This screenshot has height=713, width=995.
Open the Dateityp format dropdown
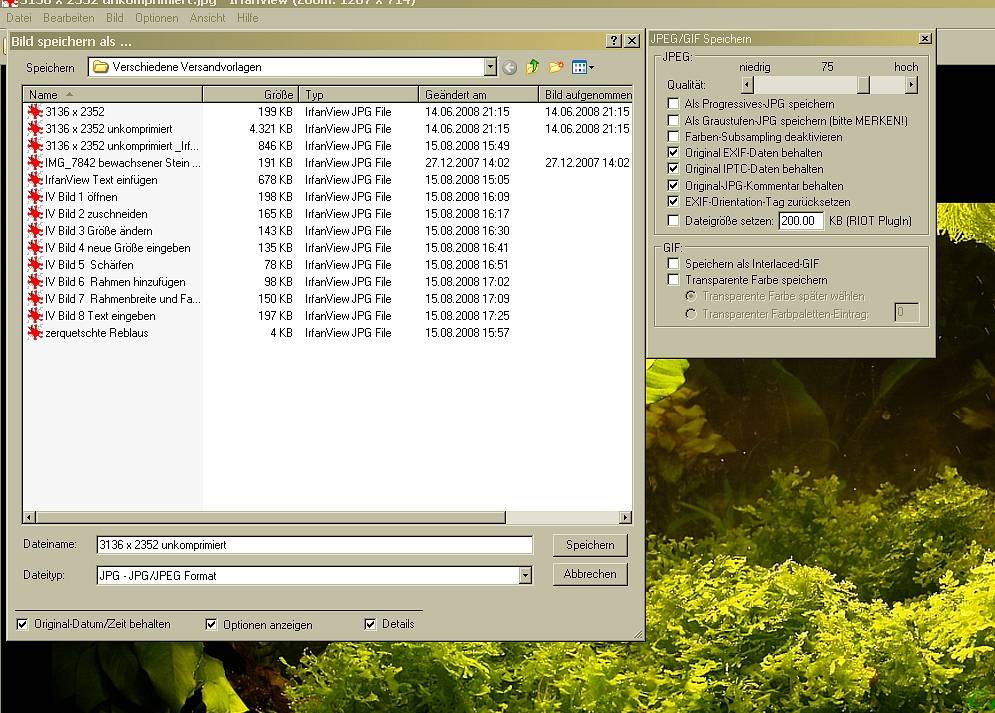coord(525,576)
